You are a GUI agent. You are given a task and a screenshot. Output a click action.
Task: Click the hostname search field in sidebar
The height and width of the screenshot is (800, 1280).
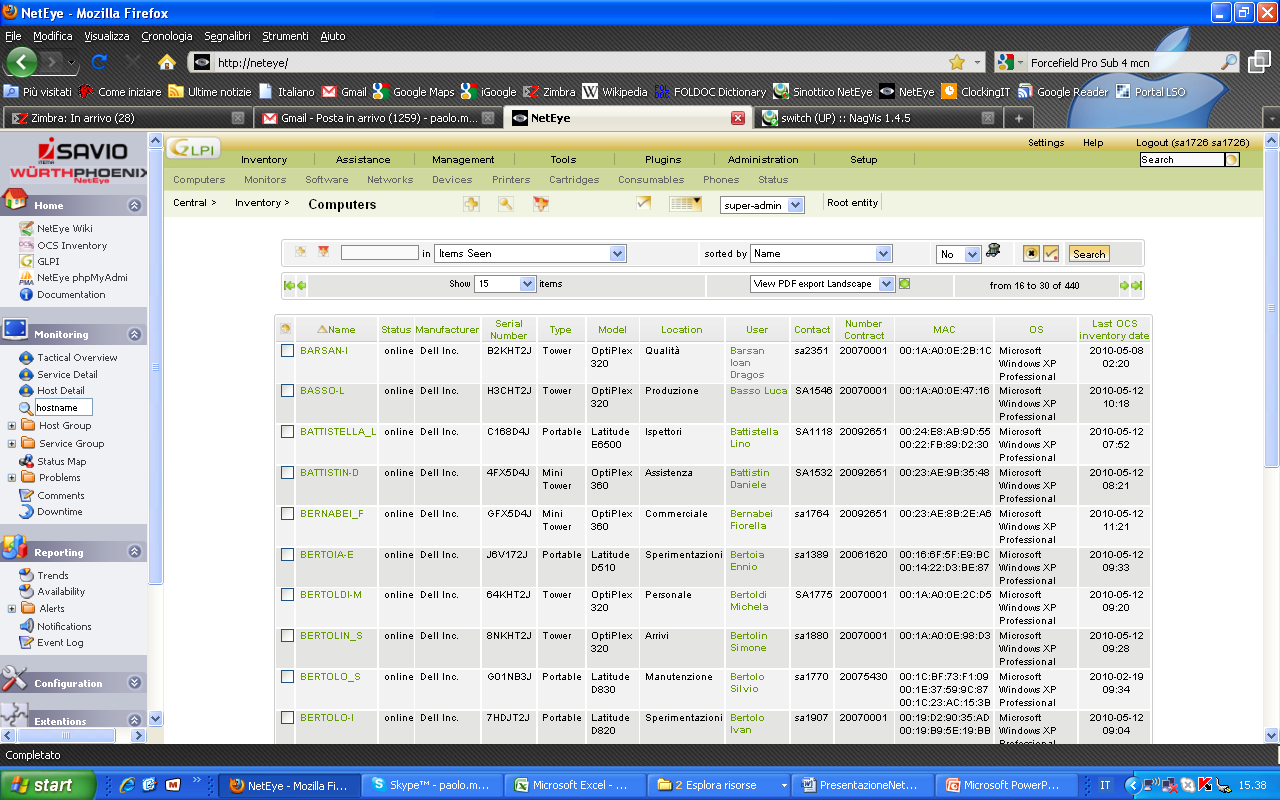[x=64, y=408]
